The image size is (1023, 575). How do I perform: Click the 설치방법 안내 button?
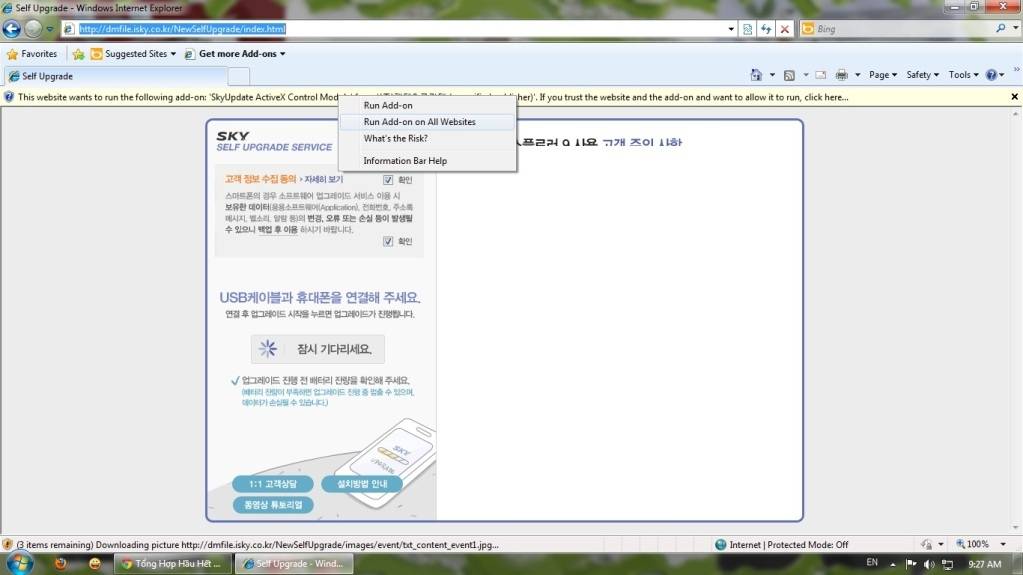pos(362,484)
